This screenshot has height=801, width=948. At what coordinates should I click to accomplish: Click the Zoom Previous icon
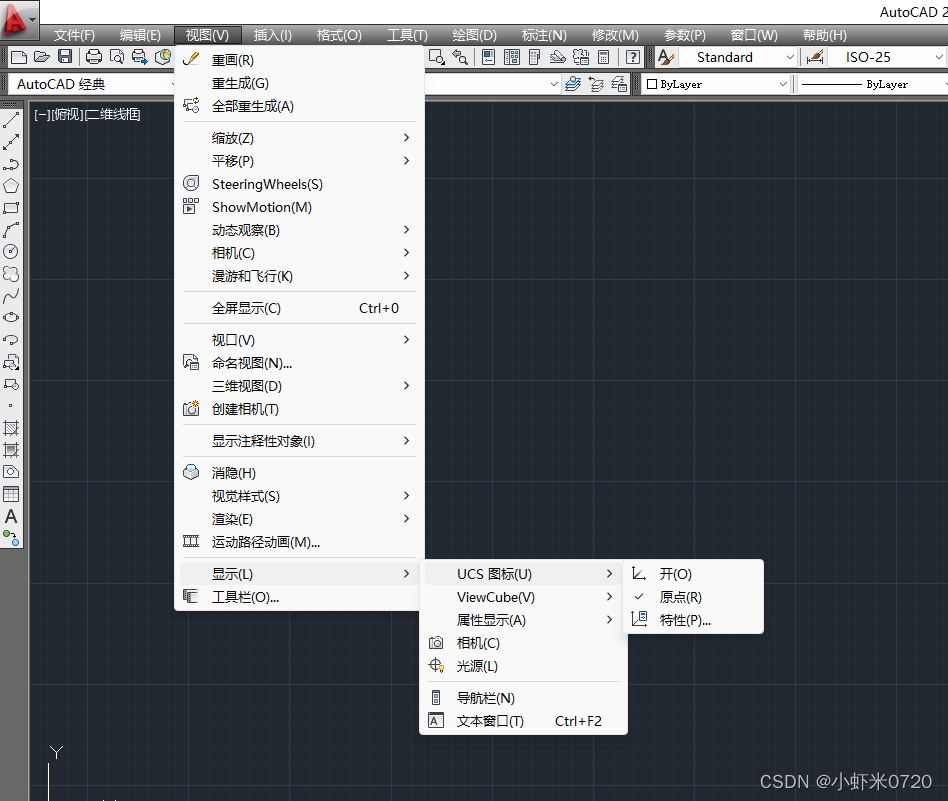click(x=460, y=57)
